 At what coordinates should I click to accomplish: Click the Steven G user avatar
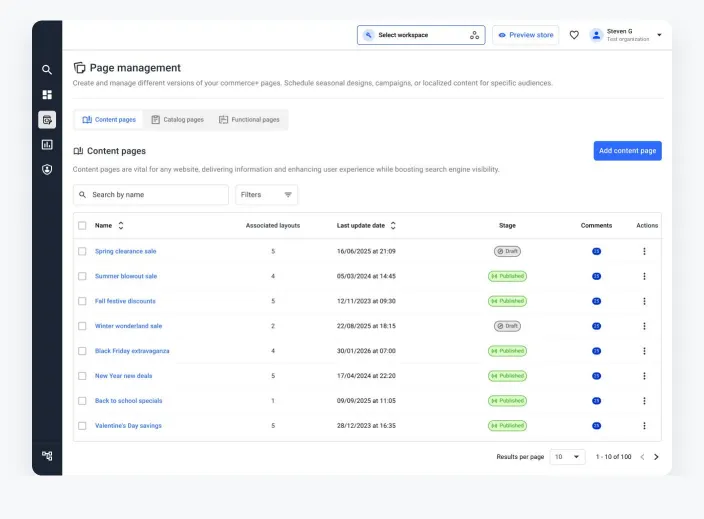tap(596, 35)
